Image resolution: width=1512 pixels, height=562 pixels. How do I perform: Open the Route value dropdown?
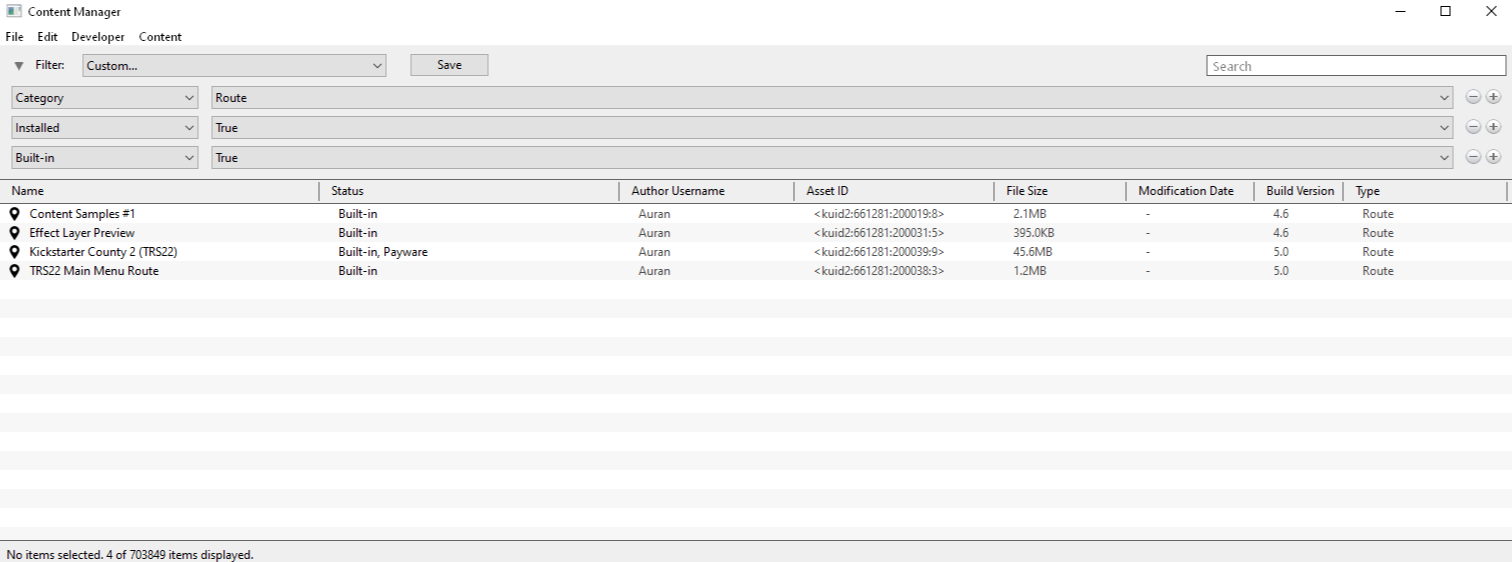coord(832,98)
